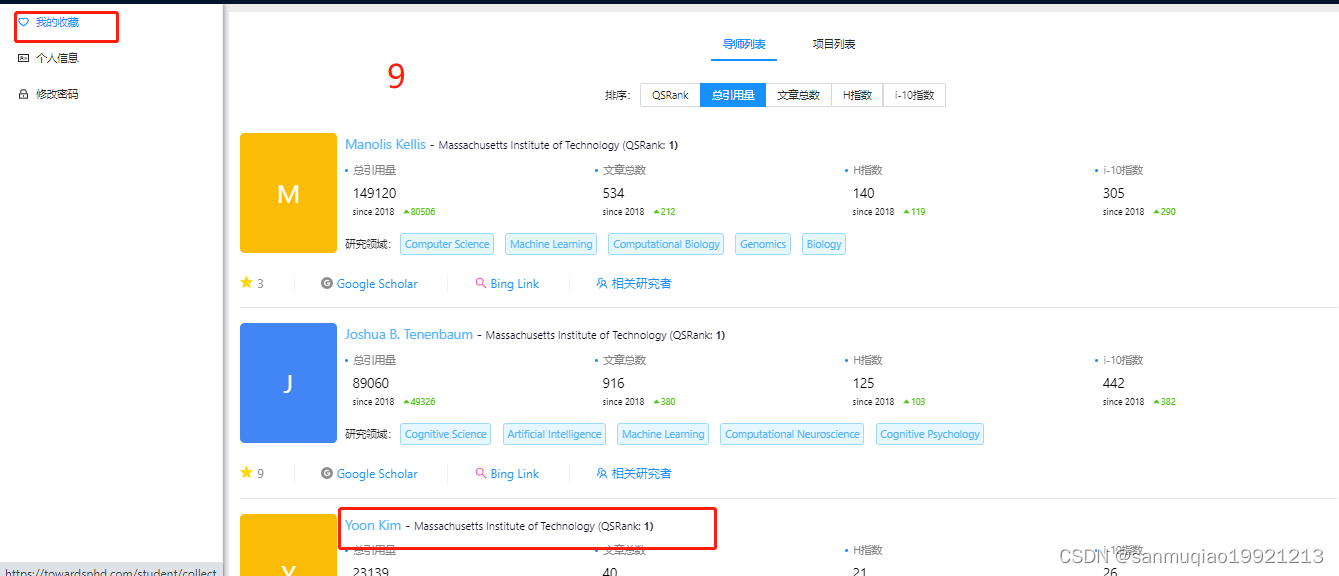Click since-2018 increase 80506
This screenshot has width=1339, height=576.
click(419, 212)
